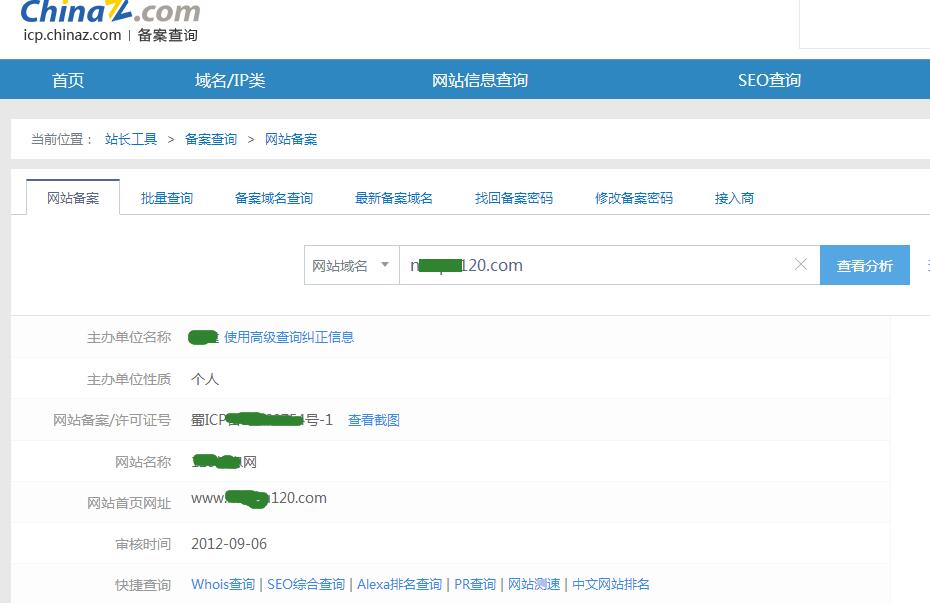Open the Alexa排名查询 quick link
The image size is (930, 603).
click(399, 584)
